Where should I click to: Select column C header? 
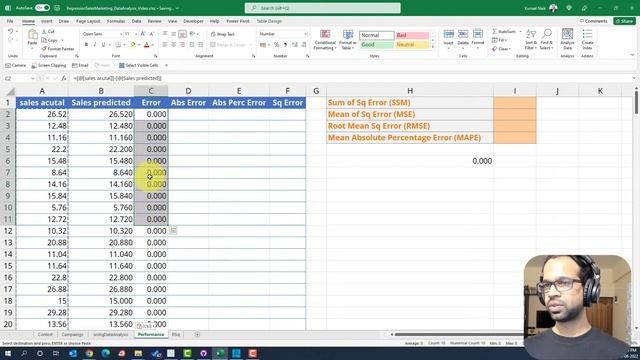click(x=151, y=91)
